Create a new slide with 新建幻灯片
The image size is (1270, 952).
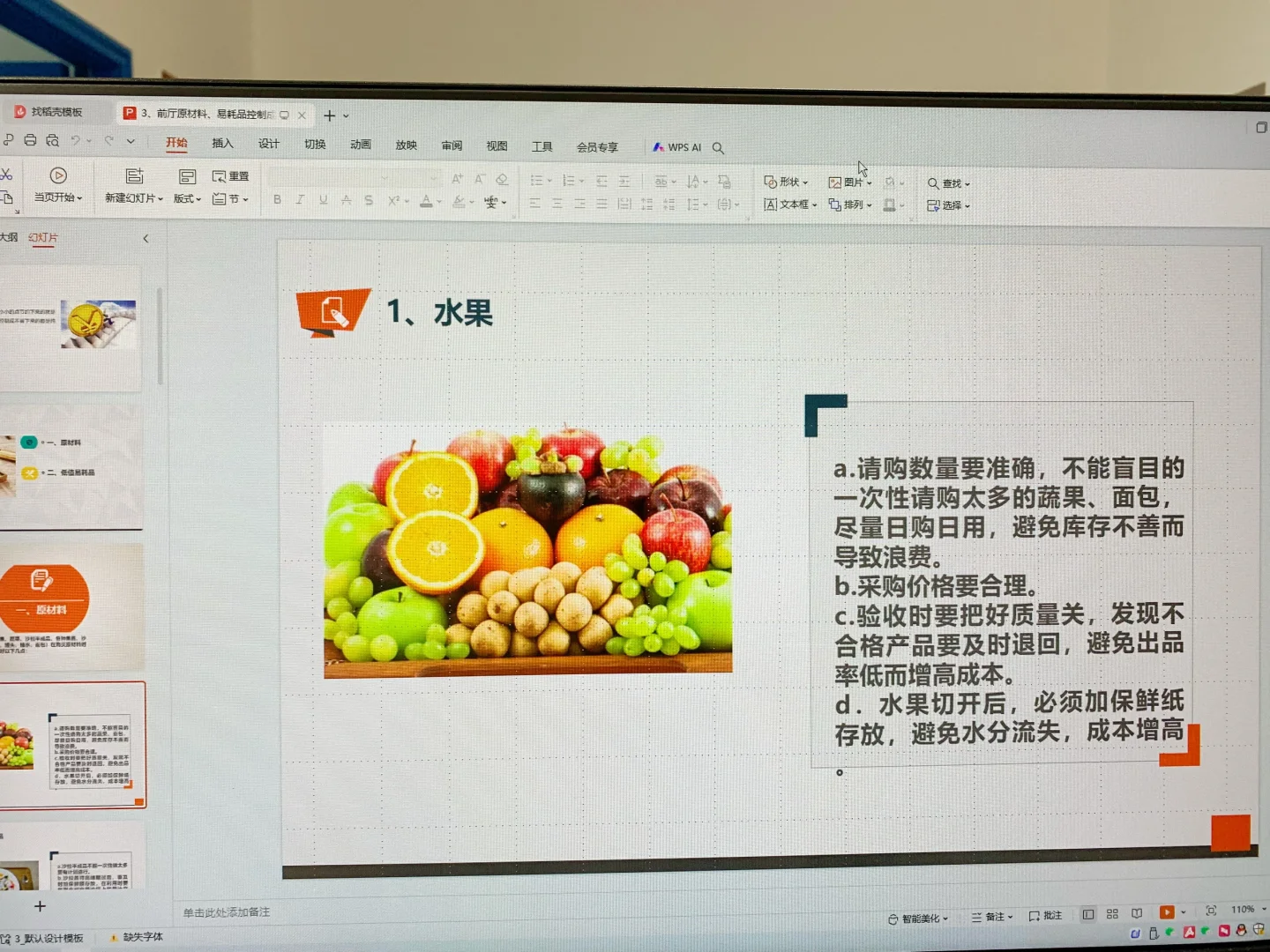tap(132, 187)
